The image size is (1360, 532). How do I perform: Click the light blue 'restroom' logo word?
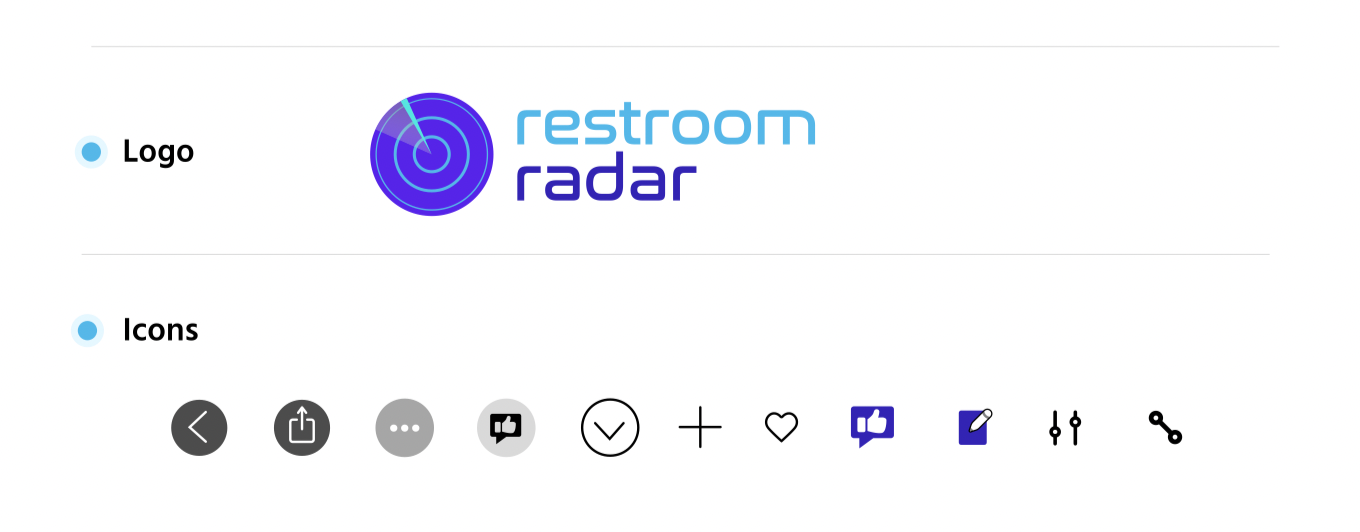(666, 127)
